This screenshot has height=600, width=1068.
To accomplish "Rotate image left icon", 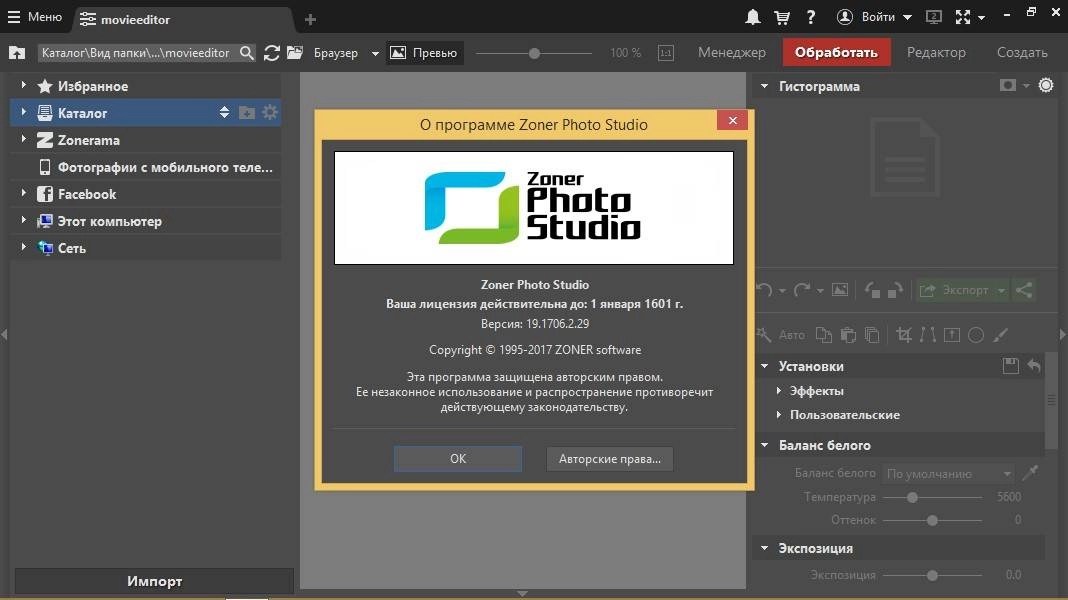I will [x=873, y=290].
